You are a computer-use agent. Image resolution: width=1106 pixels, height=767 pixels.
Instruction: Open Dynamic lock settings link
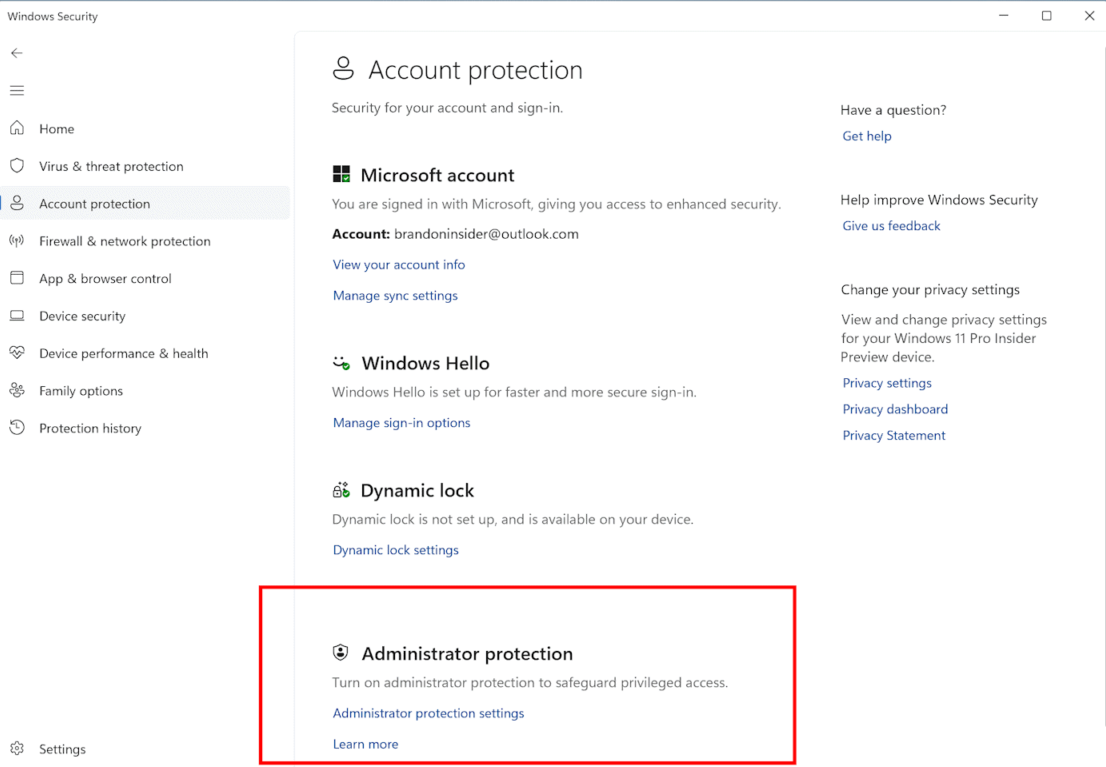395,550
